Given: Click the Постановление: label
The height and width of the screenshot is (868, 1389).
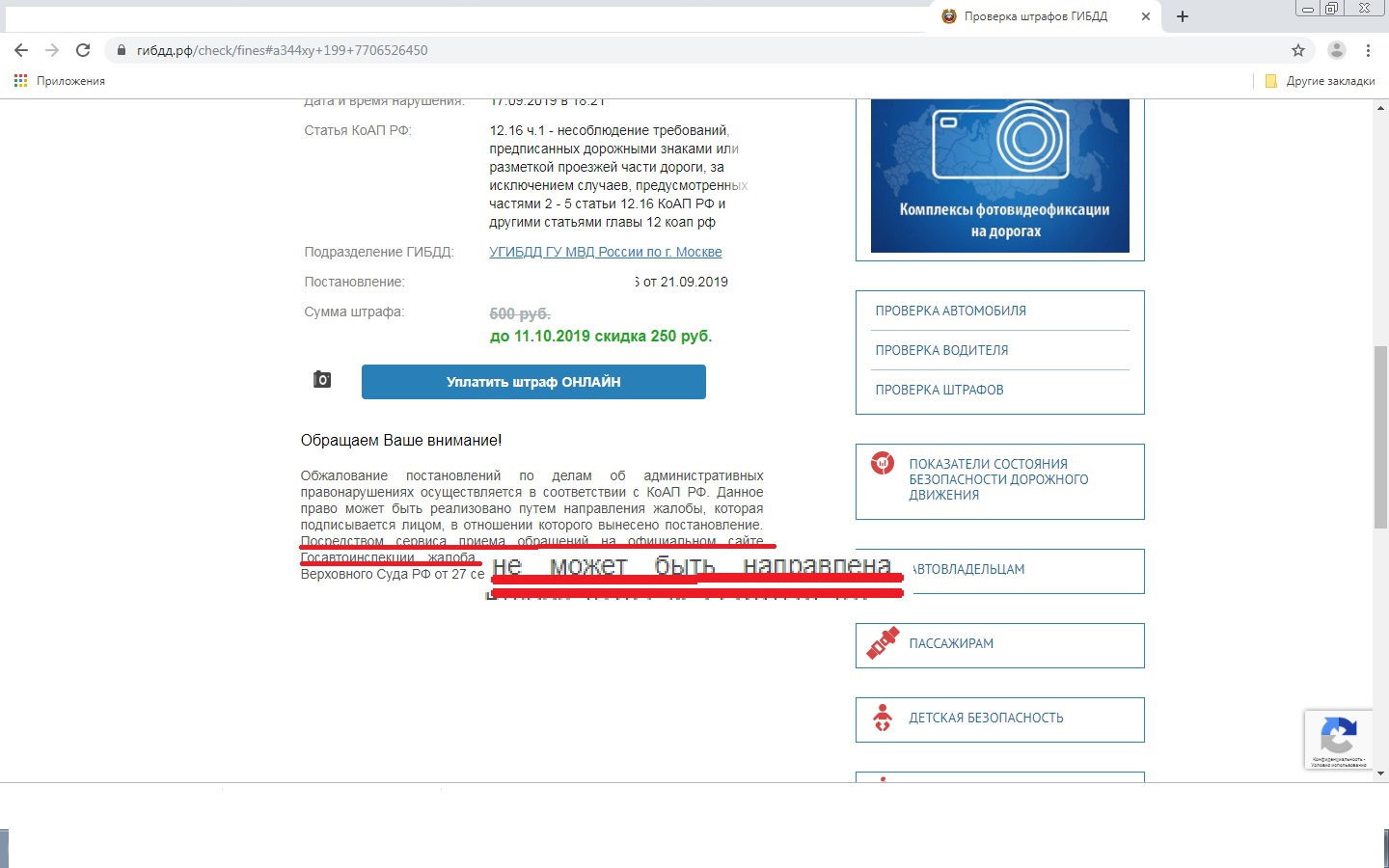Looking at the screenshot, I should click(x=354, y=282).
